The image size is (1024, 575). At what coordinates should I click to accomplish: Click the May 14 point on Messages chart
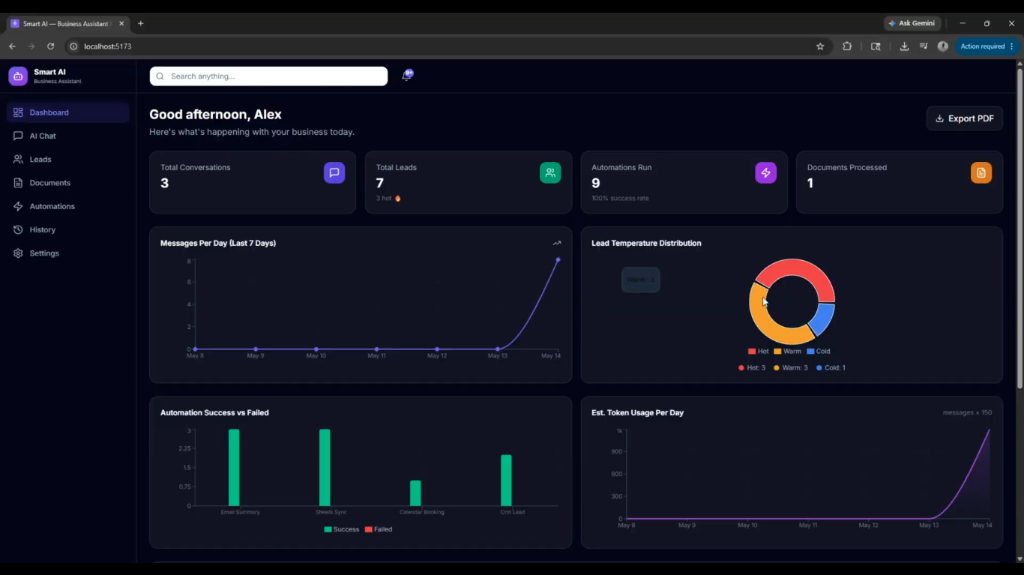pos(558,260)
